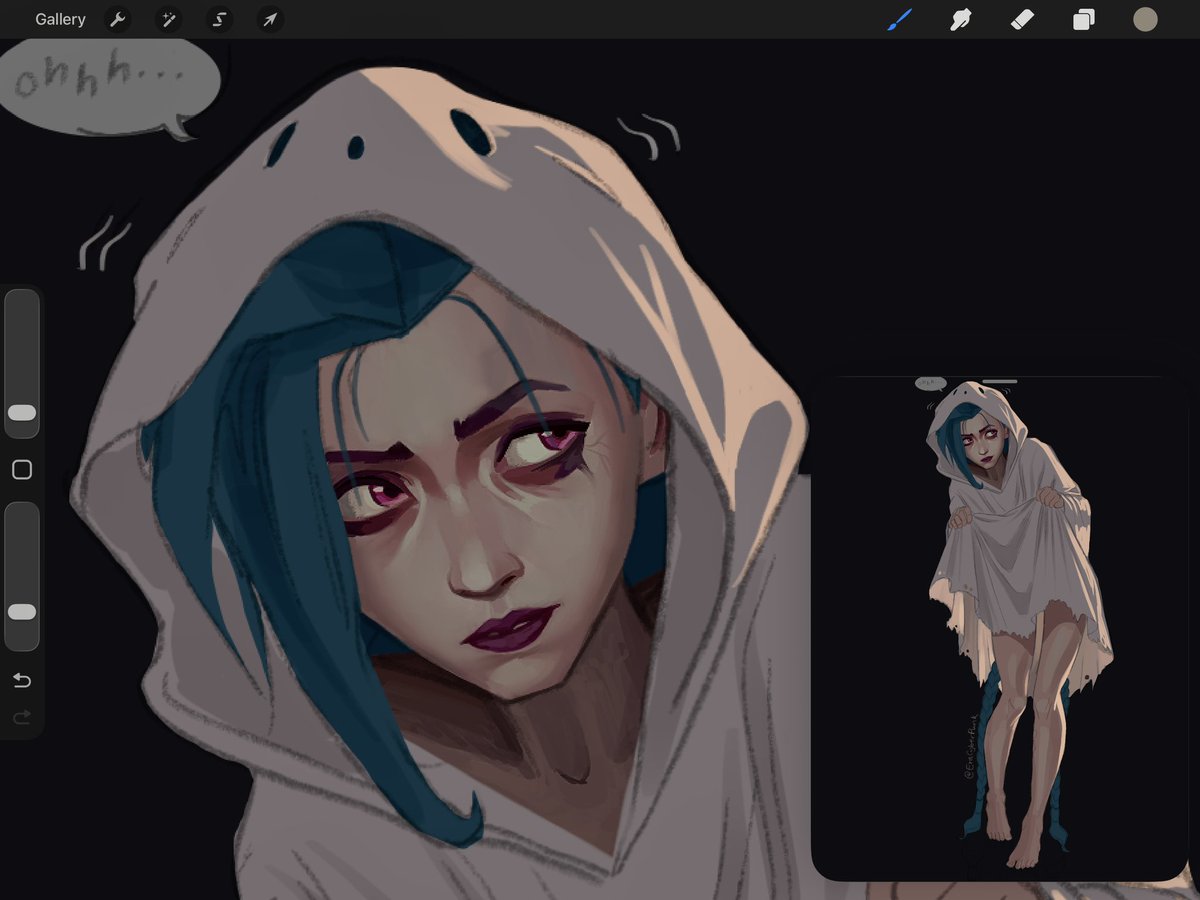This screenshot has height=900, width=1200.
Task: Adjust the brush size slider
Action: point(22,364)
